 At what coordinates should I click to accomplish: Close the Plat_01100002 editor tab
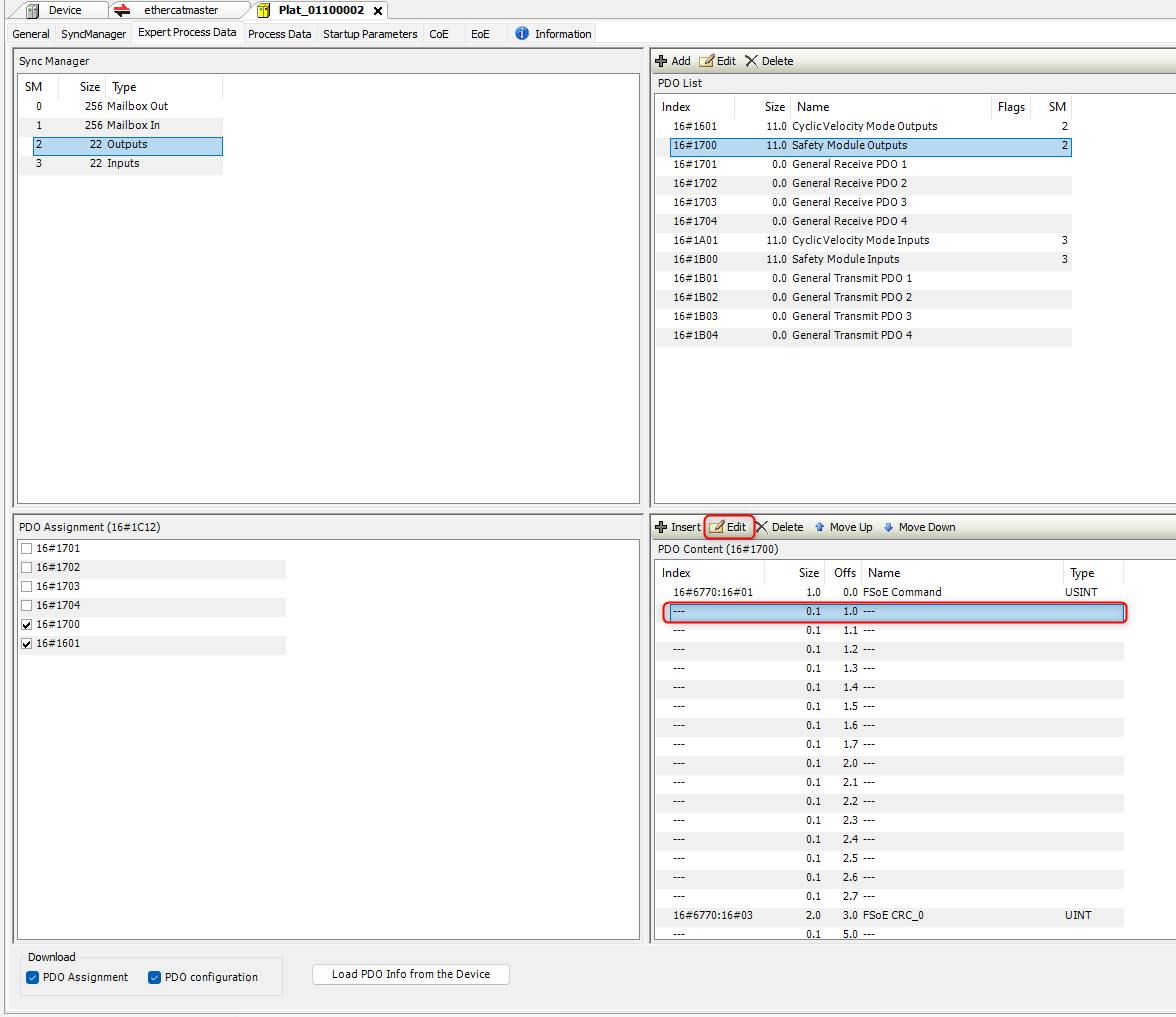pos(378,11)
